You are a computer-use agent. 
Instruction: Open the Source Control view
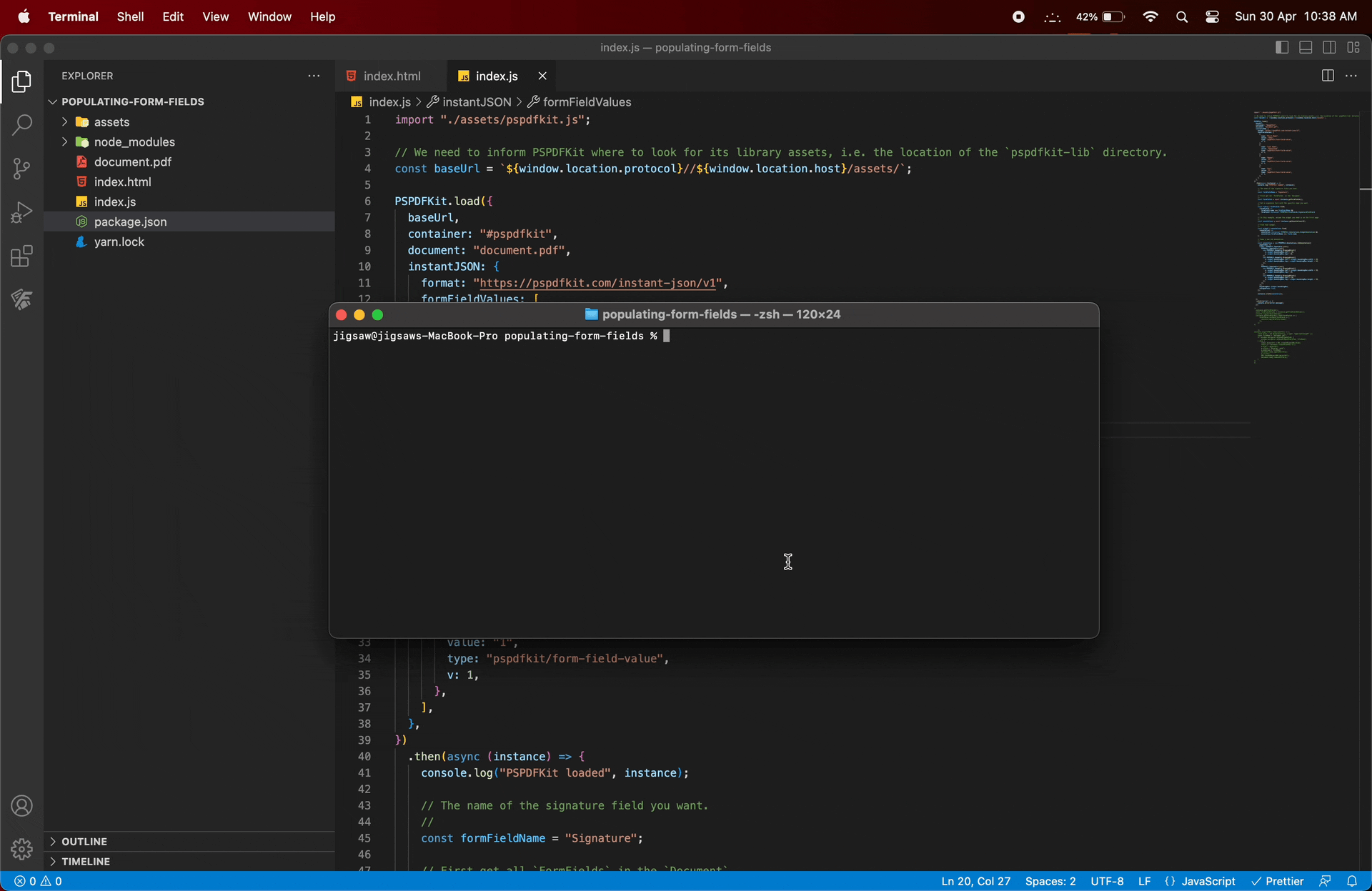click(22, 169)
